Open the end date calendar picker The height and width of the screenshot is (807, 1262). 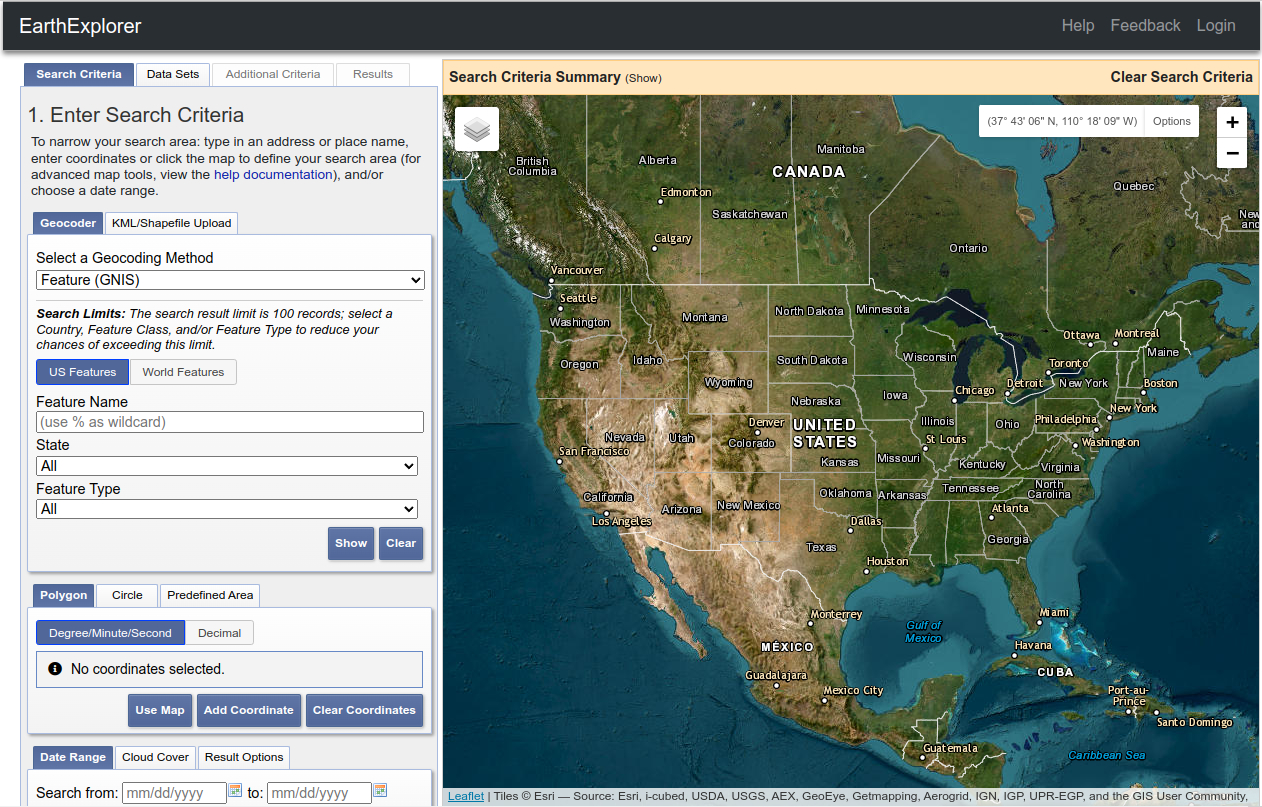pyautogui.click(x=380, y=791)
